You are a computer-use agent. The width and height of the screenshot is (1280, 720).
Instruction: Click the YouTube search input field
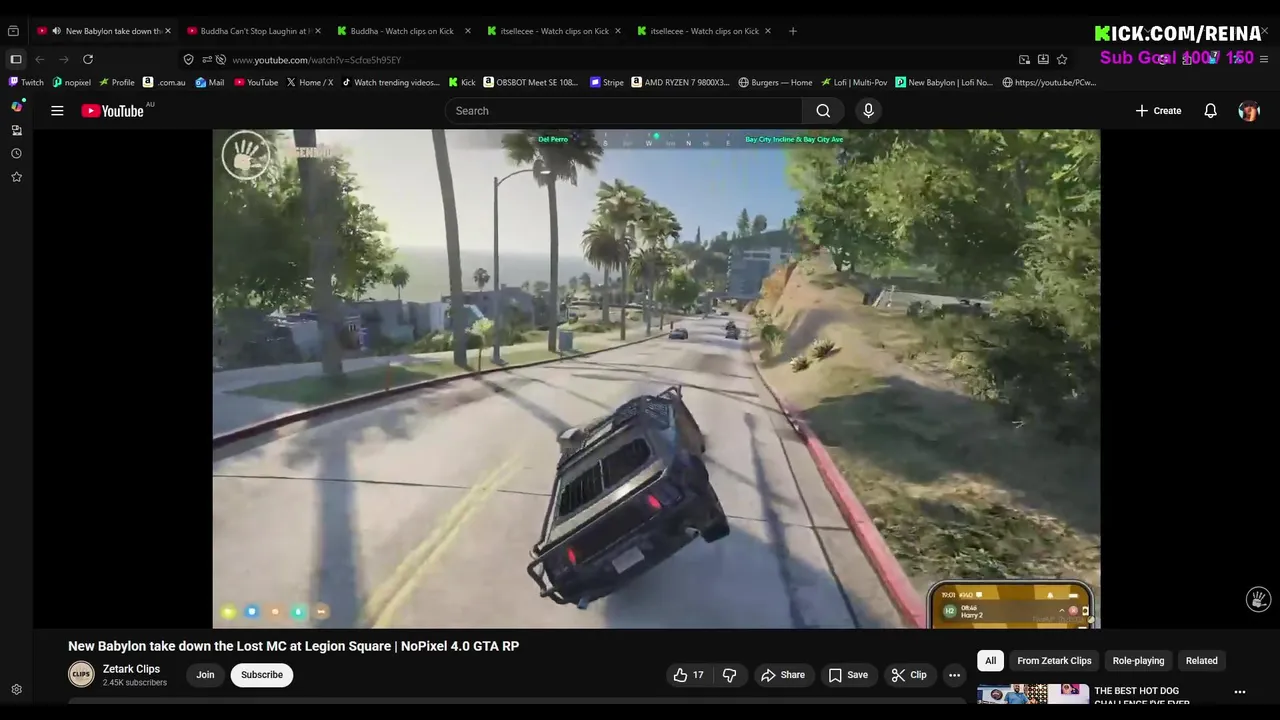coord(624,111)
